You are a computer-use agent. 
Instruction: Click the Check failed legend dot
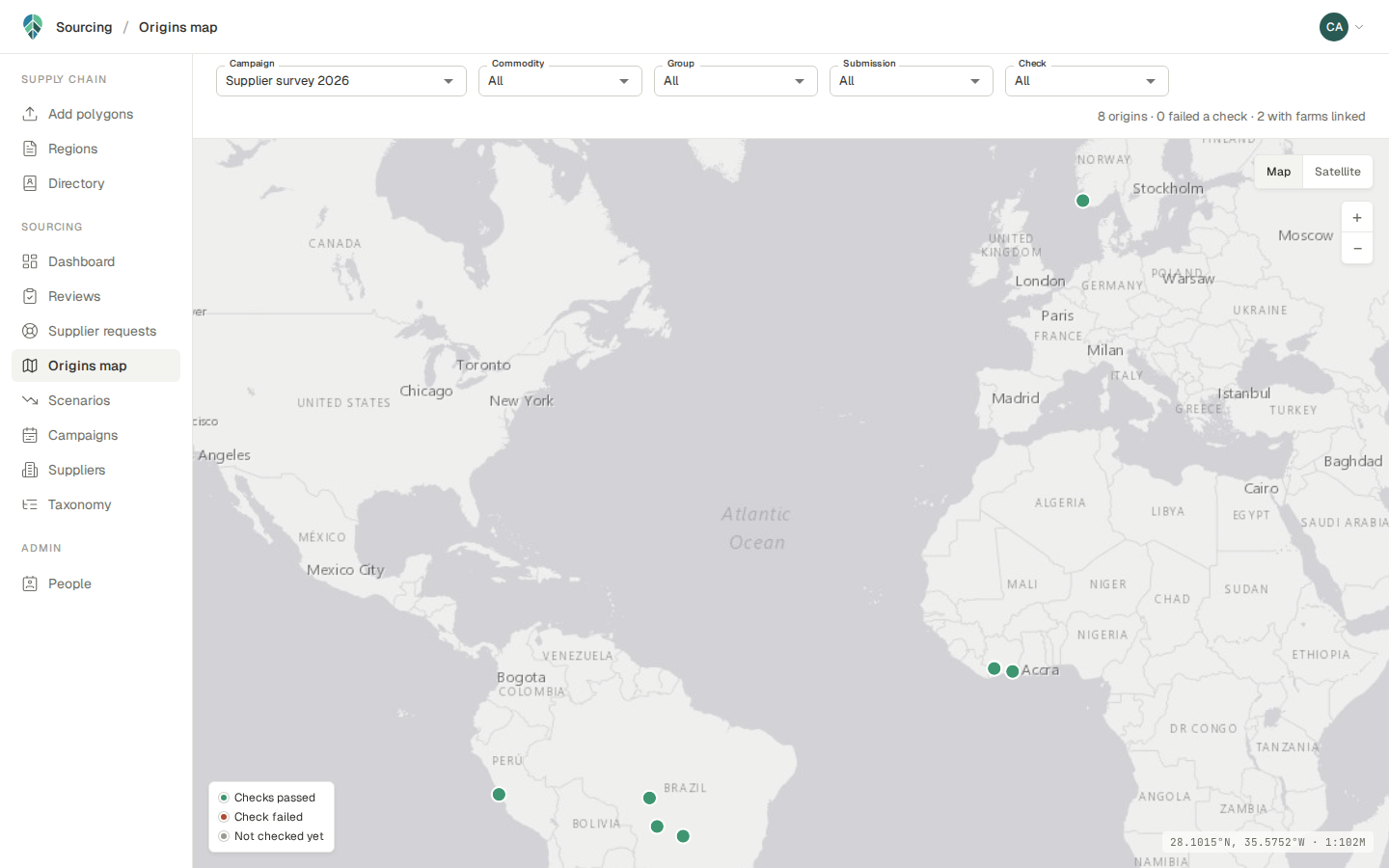click(224, 817)
